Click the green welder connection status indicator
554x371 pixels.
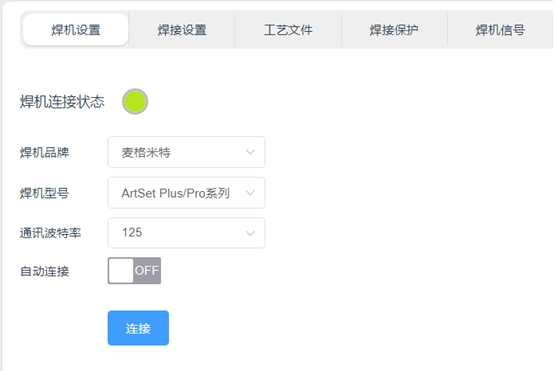click(135, 101)
